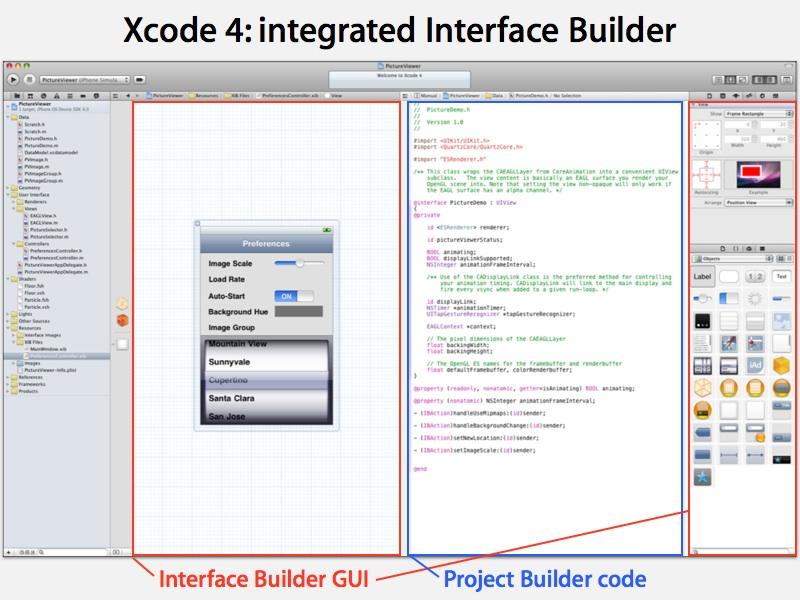
Task: Expand the Shaders folder
Action: click(8, 279)
